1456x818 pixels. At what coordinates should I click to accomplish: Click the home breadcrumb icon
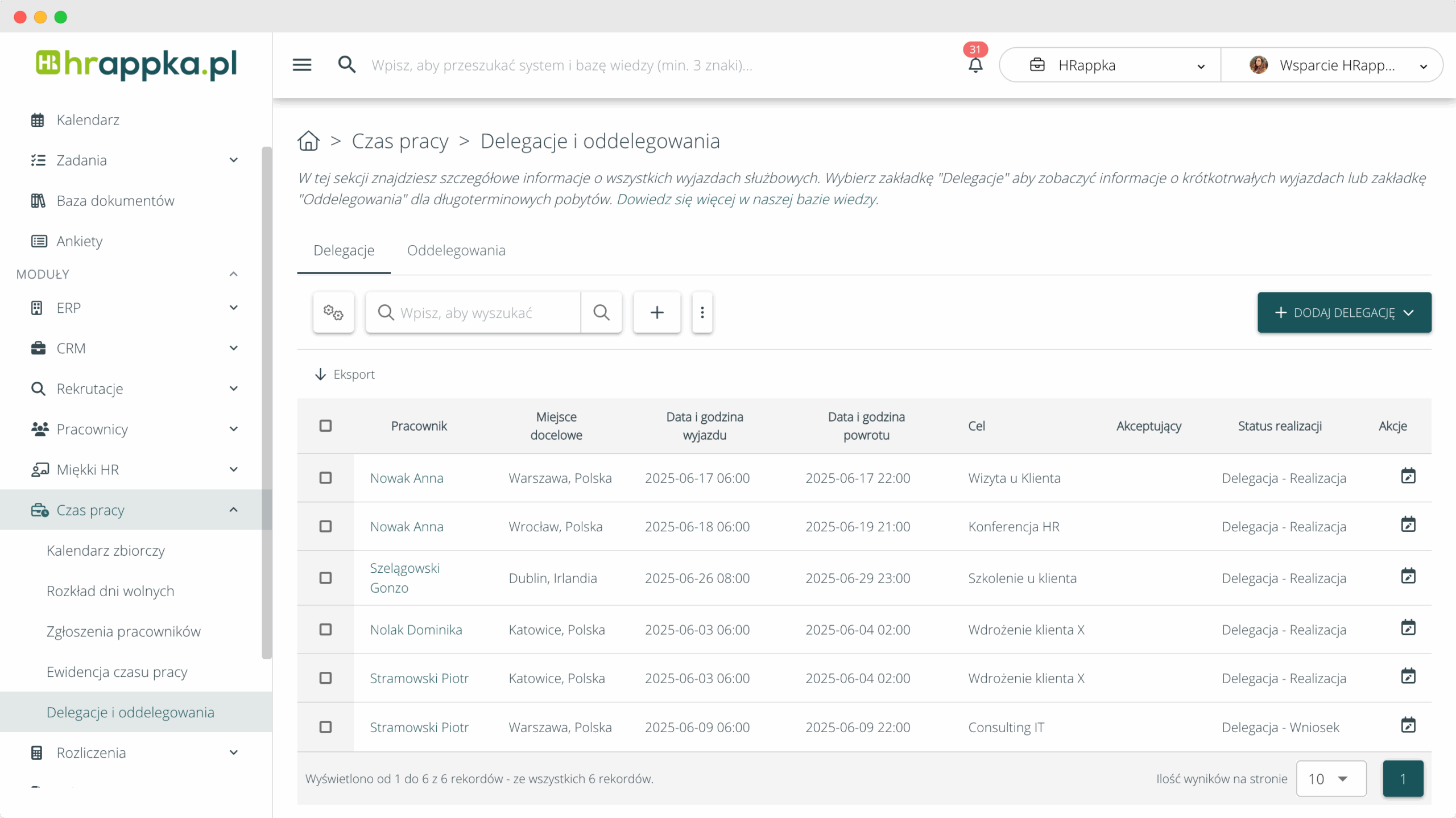(309, 141)
